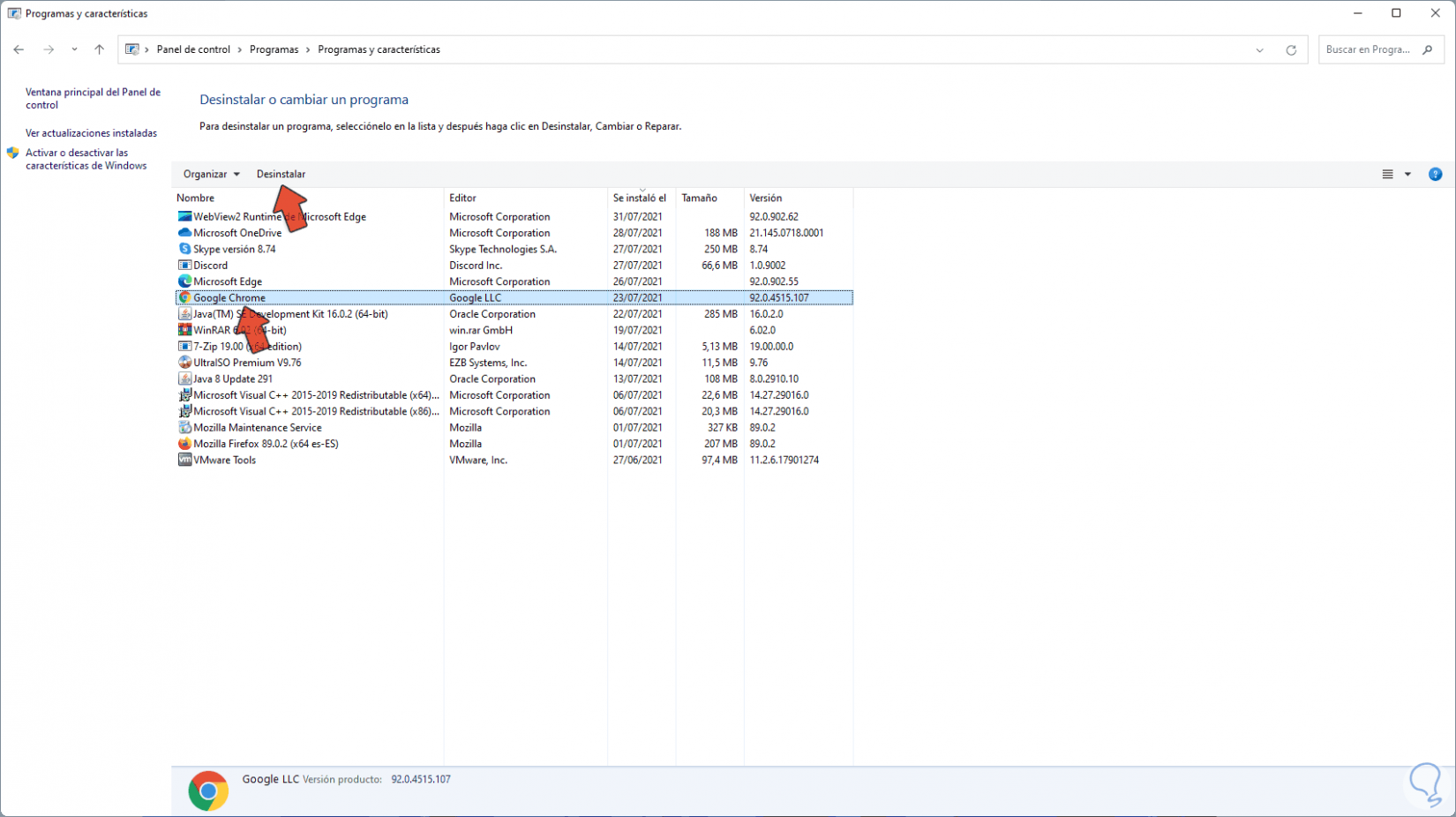Click the VMware Tools program icon
Viewport: 1456px width, 817px height.
pyautogui.click(x=184, y=460)
